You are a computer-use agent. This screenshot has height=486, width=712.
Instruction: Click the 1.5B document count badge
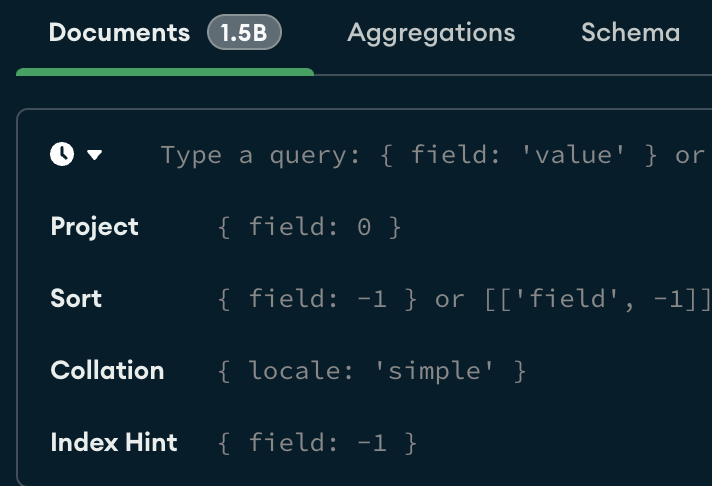pyautogui.click(x=244, y=33)
